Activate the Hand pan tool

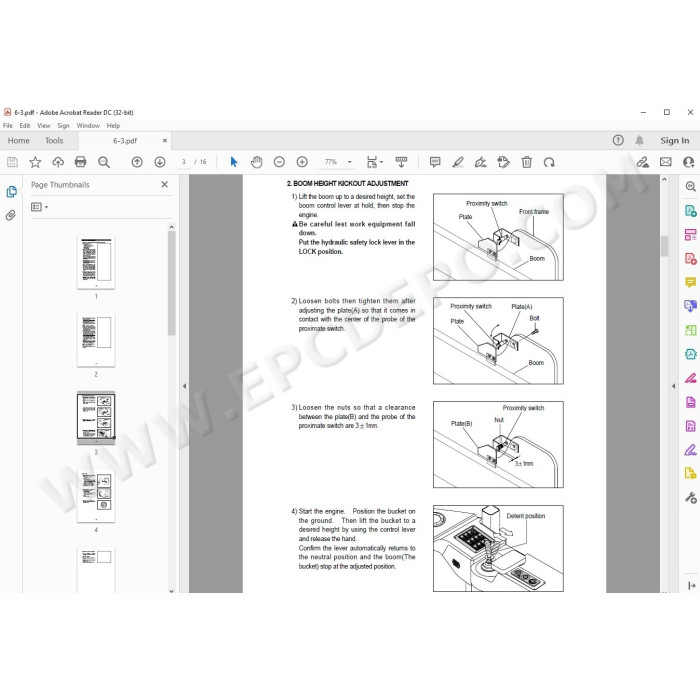point(257,162)
